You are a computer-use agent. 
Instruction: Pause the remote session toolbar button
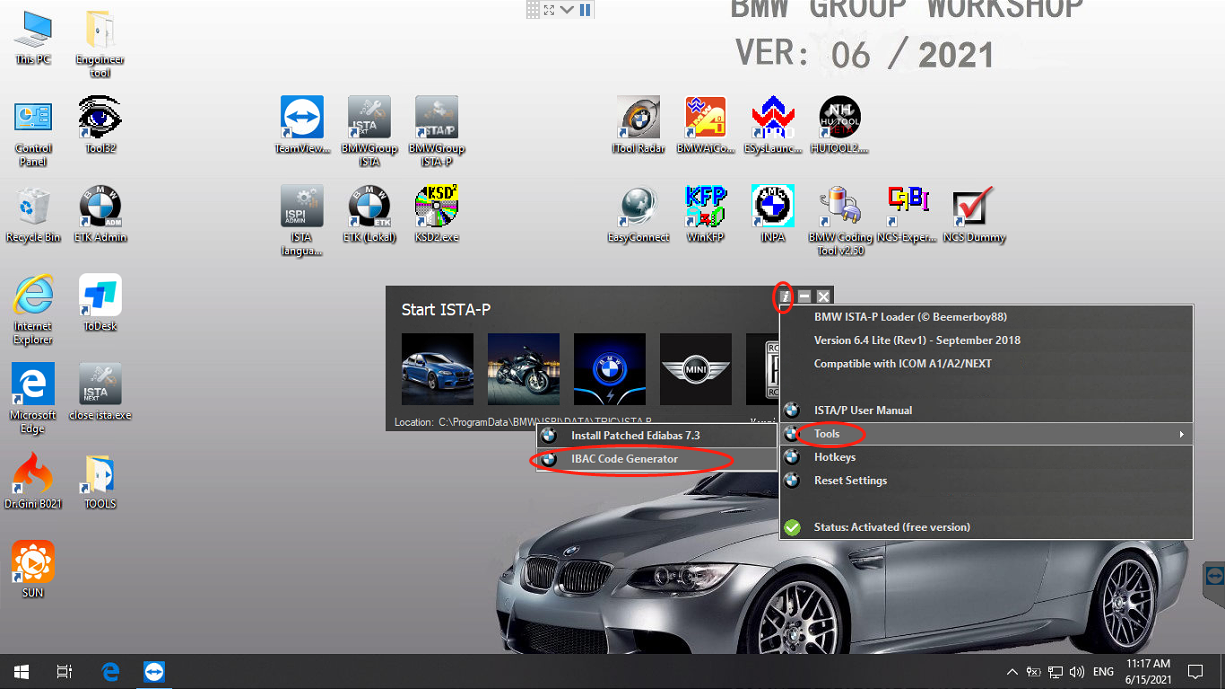coord(585,9)
